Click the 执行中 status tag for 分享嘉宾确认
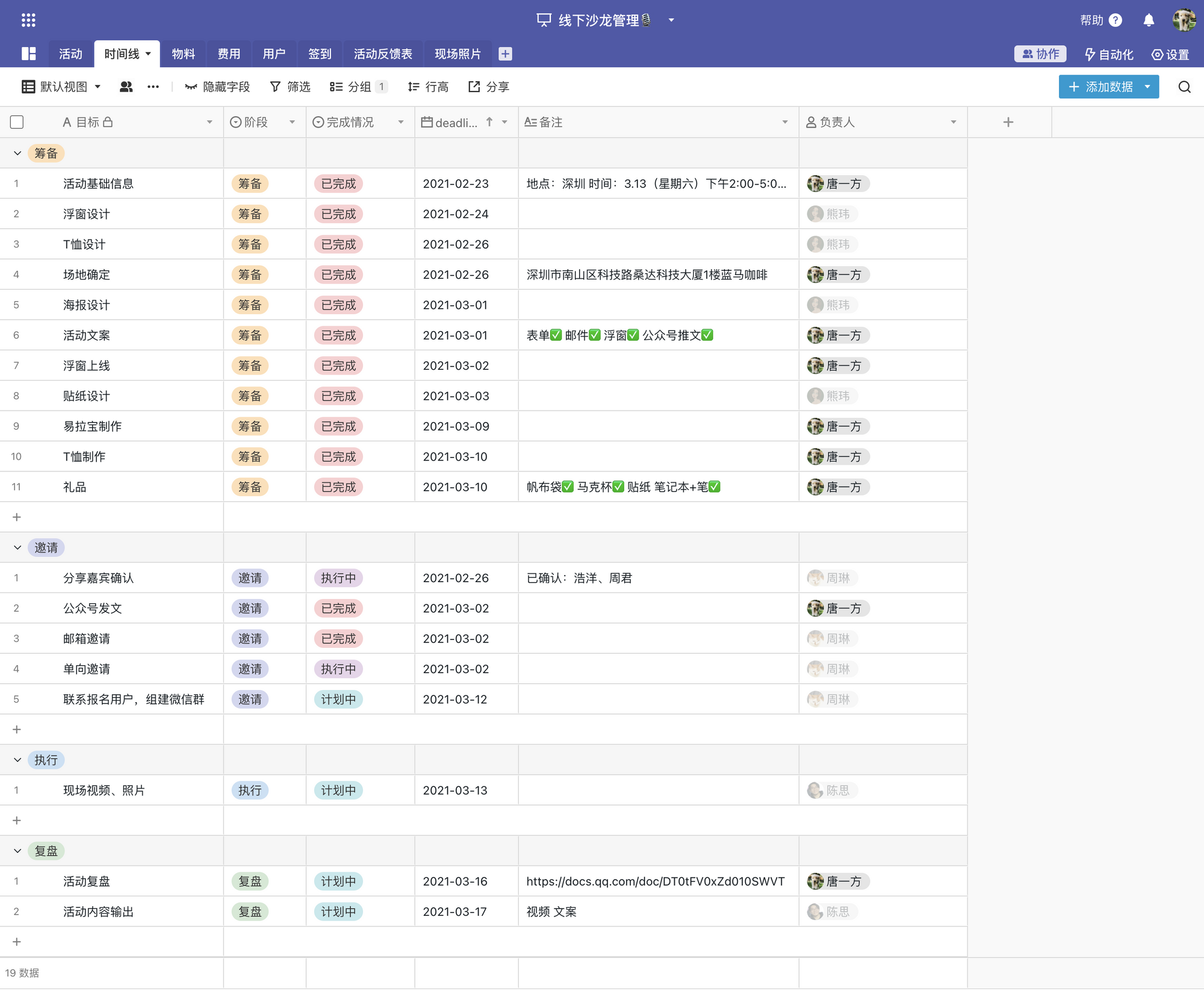Image resolution: width=1204 pixels, height=991 pixels. click(x=338, y=578)
